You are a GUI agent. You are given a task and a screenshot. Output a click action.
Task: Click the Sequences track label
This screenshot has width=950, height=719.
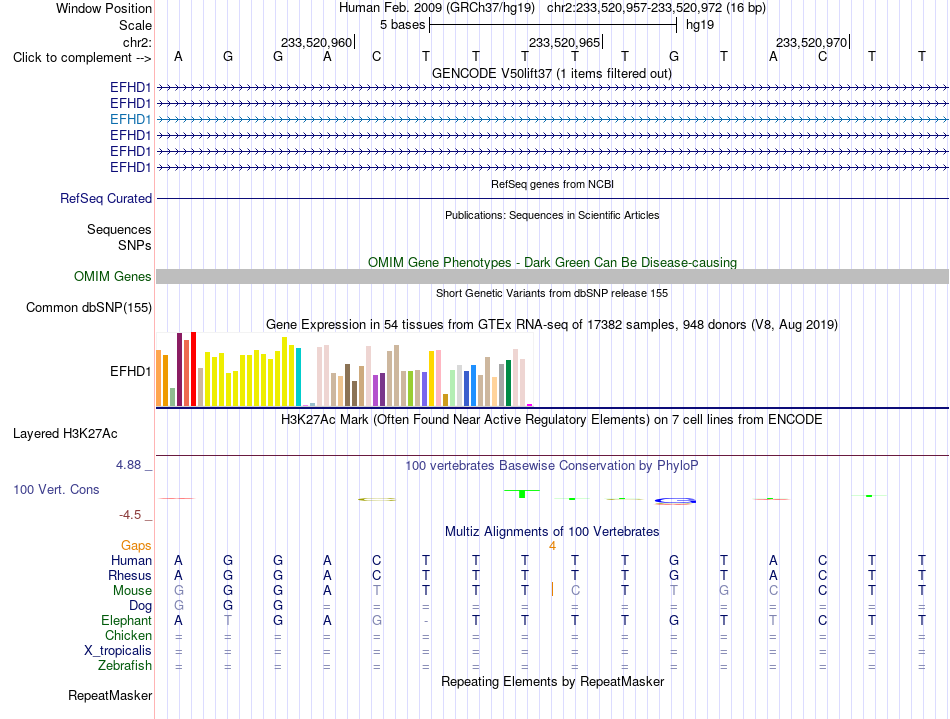click(x=119, y=229)
